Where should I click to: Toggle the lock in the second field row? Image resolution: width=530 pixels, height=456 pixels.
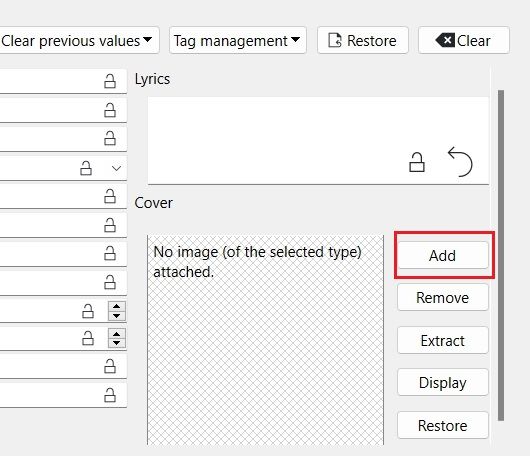[110, 110]
